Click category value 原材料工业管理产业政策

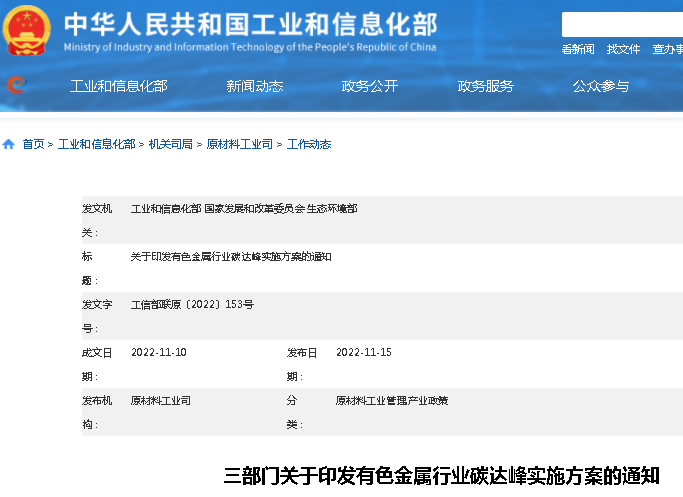coord(392,400)
